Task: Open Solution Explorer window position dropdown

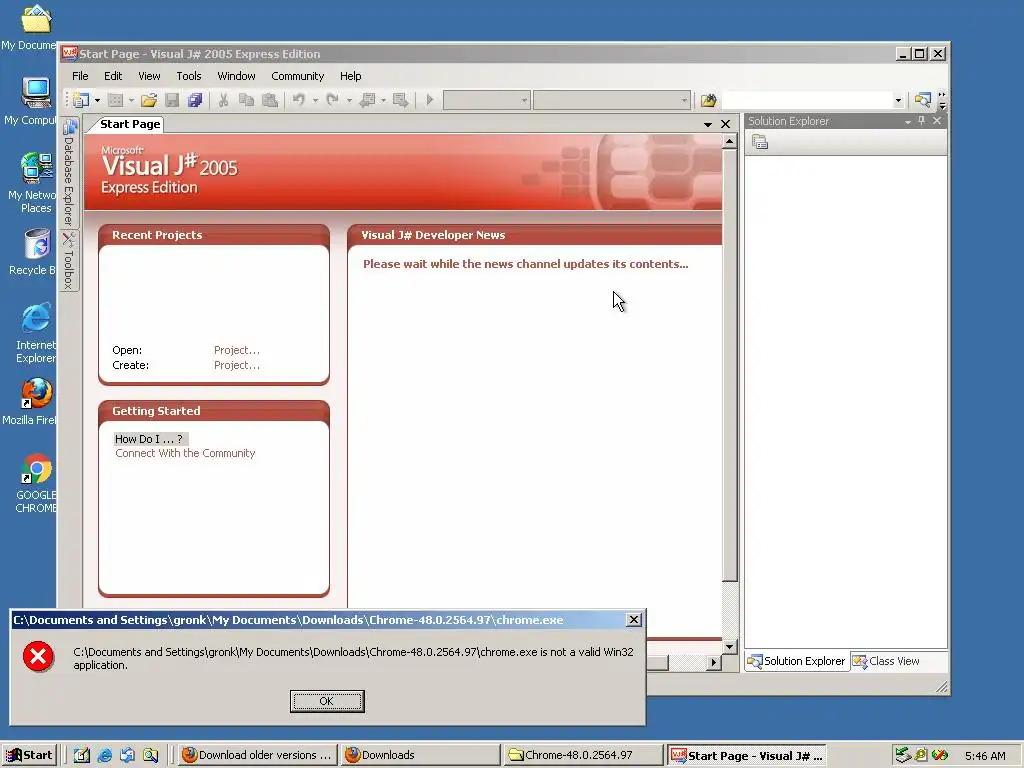Action: pyautogui.click(x=908, y=121)
